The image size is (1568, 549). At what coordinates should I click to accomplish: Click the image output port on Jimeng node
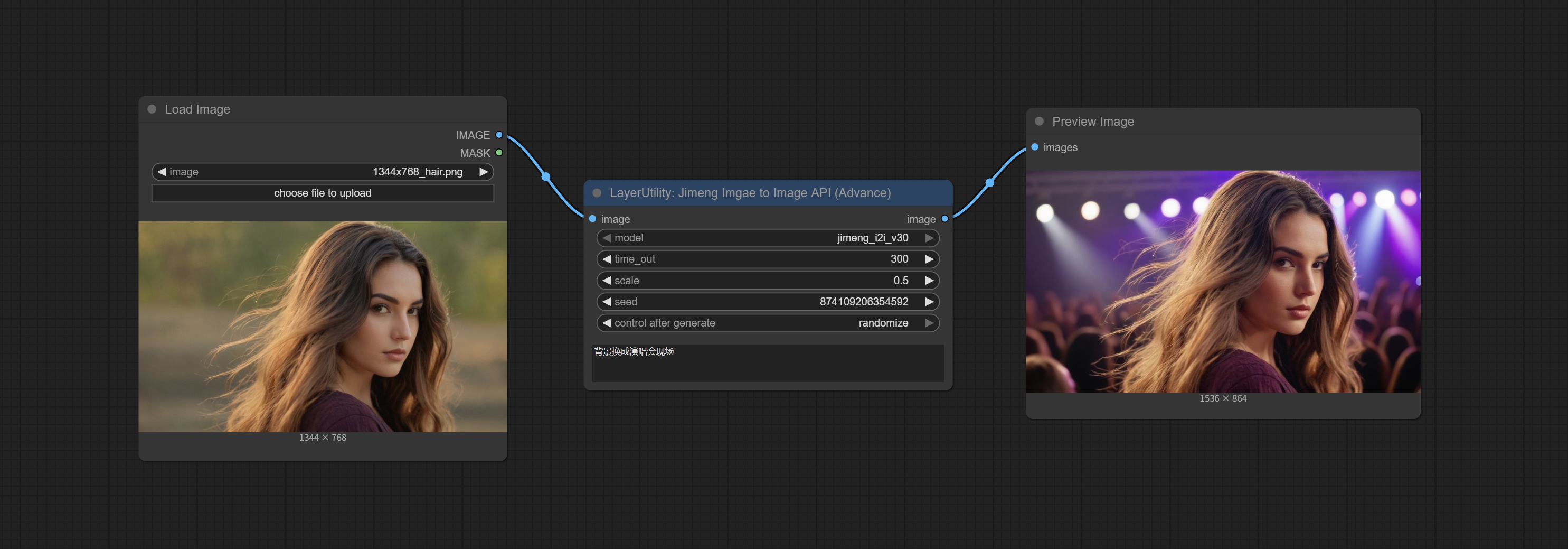tap(944, 219)
